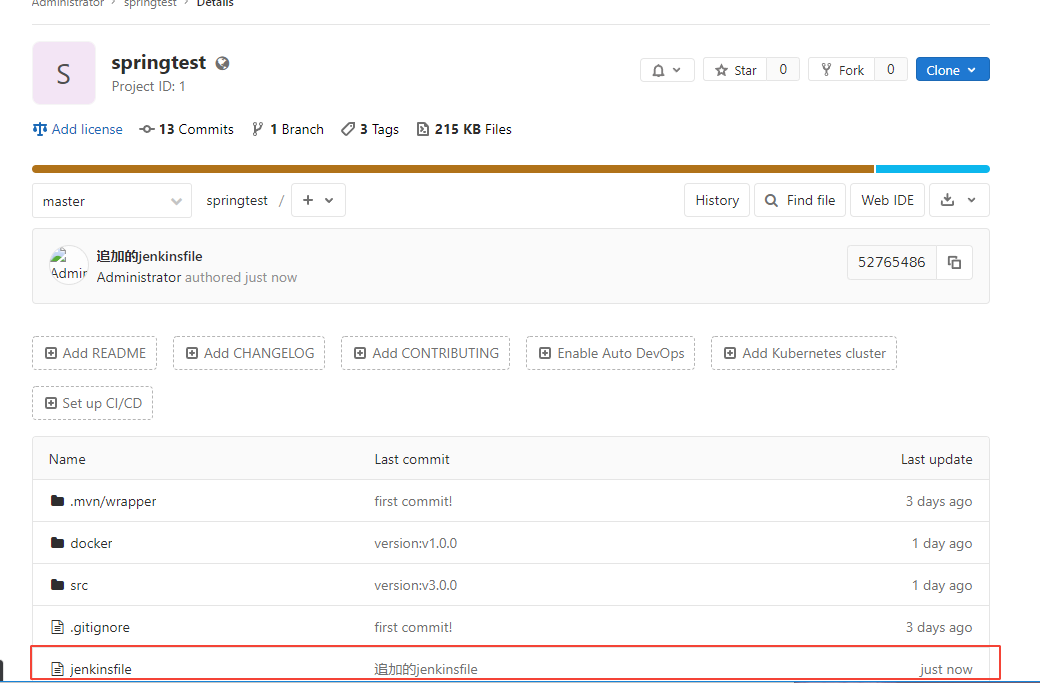This screenshot has height=683, width=1040.
Task: Click the Add Kubernetes cluster button
Action: pyautogui.click(x=804, y=353)
